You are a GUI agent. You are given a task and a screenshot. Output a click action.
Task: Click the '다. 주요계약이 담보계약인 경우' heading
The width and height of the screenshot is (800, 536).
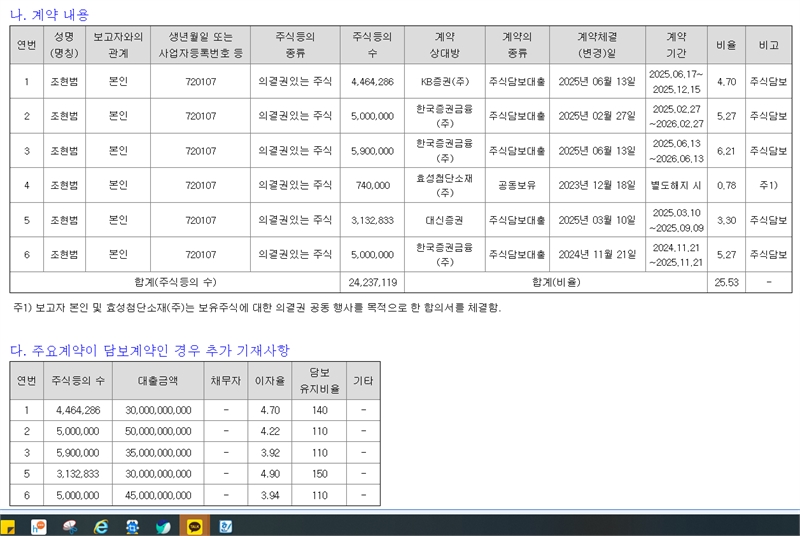(x=150, y=350)
